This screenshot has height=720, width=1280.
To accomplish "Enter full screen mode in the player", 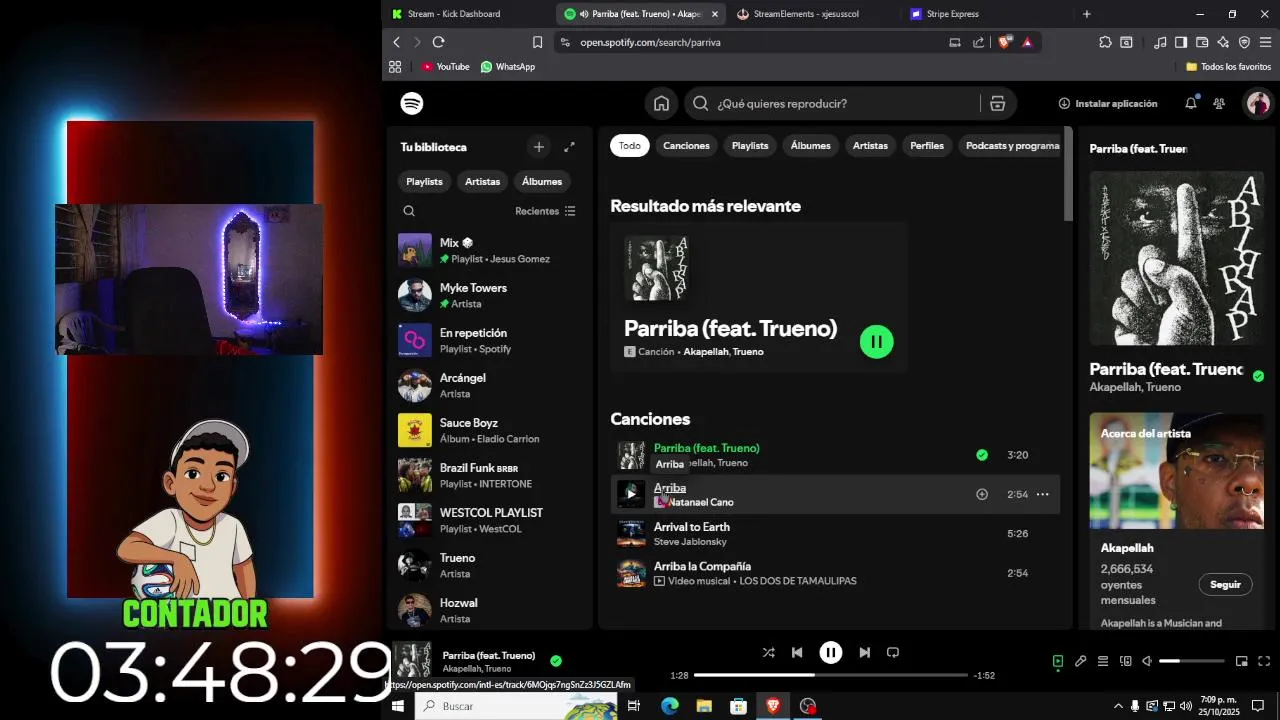I will 1264,661.
